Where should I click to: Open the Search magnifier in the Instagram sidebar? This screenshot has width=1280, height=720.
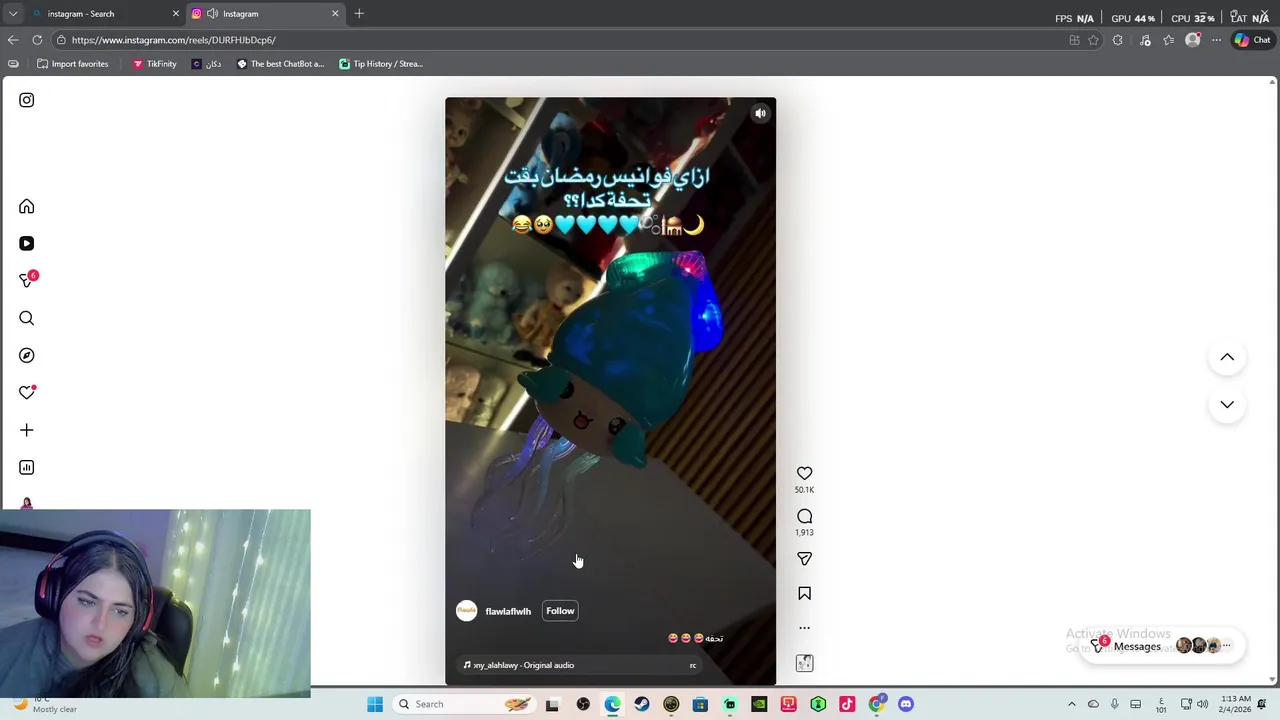pyautogui.click(x=27, y=318)
